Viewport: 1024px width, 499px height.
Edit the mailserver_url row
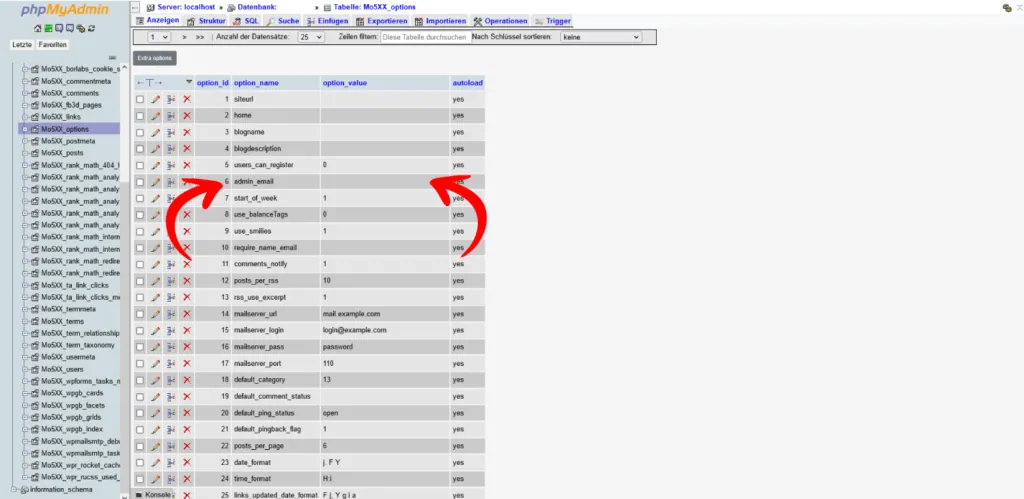[155, 314]
